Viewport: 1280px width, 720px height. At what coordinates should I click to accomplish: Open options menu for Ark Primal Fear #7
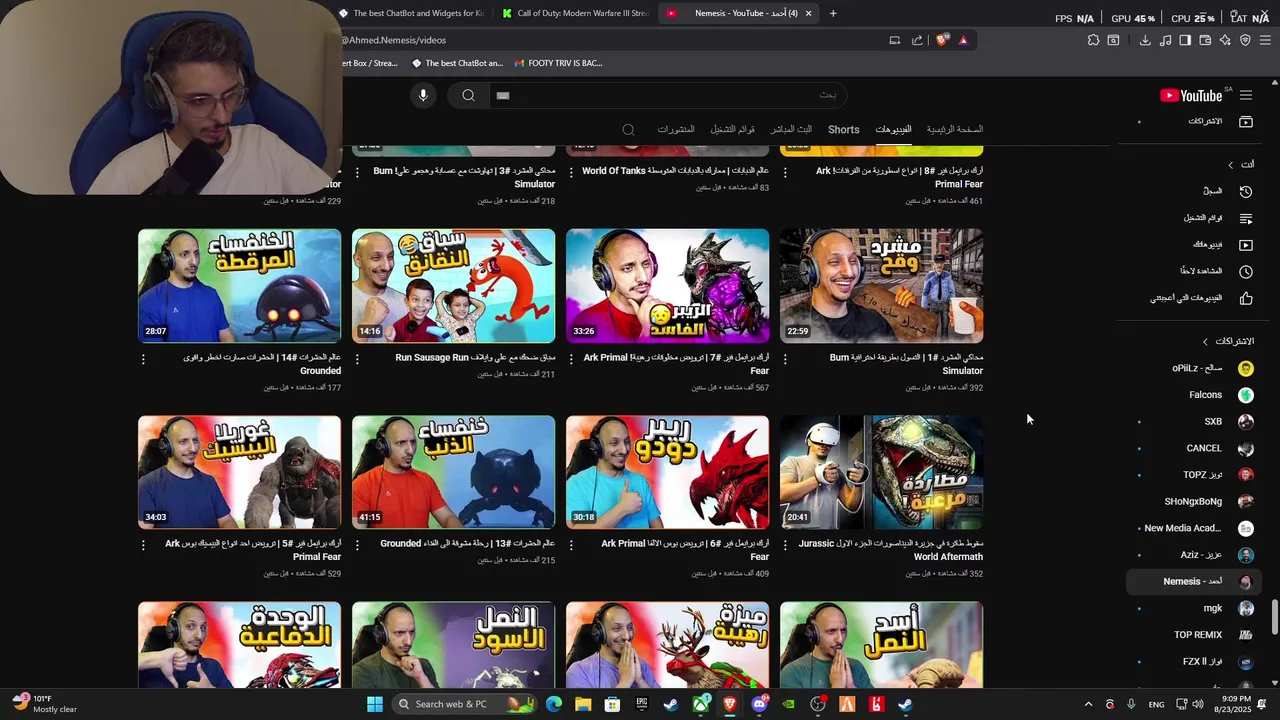pos(571,359)
